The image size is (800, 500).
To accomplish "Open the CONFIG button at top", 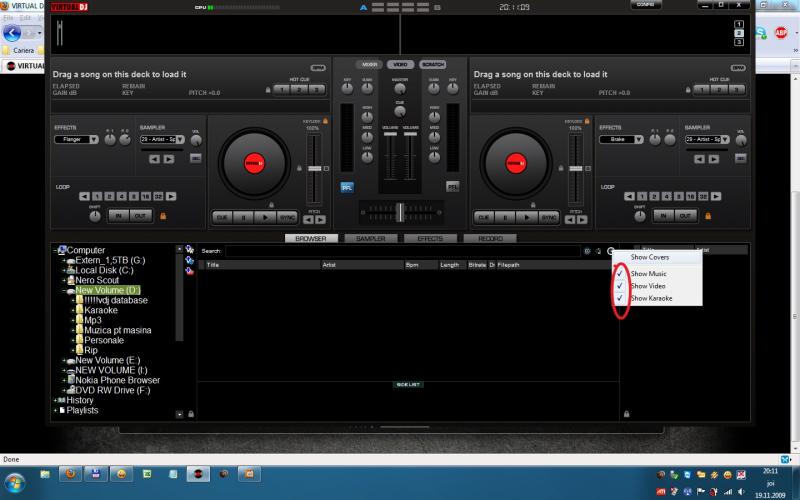I will tap(648, 5).
